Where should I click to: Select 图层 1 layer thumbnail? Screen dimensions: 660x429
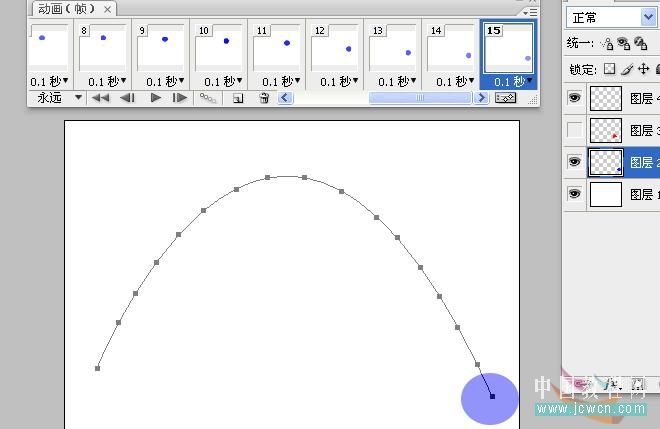(606, 194)
